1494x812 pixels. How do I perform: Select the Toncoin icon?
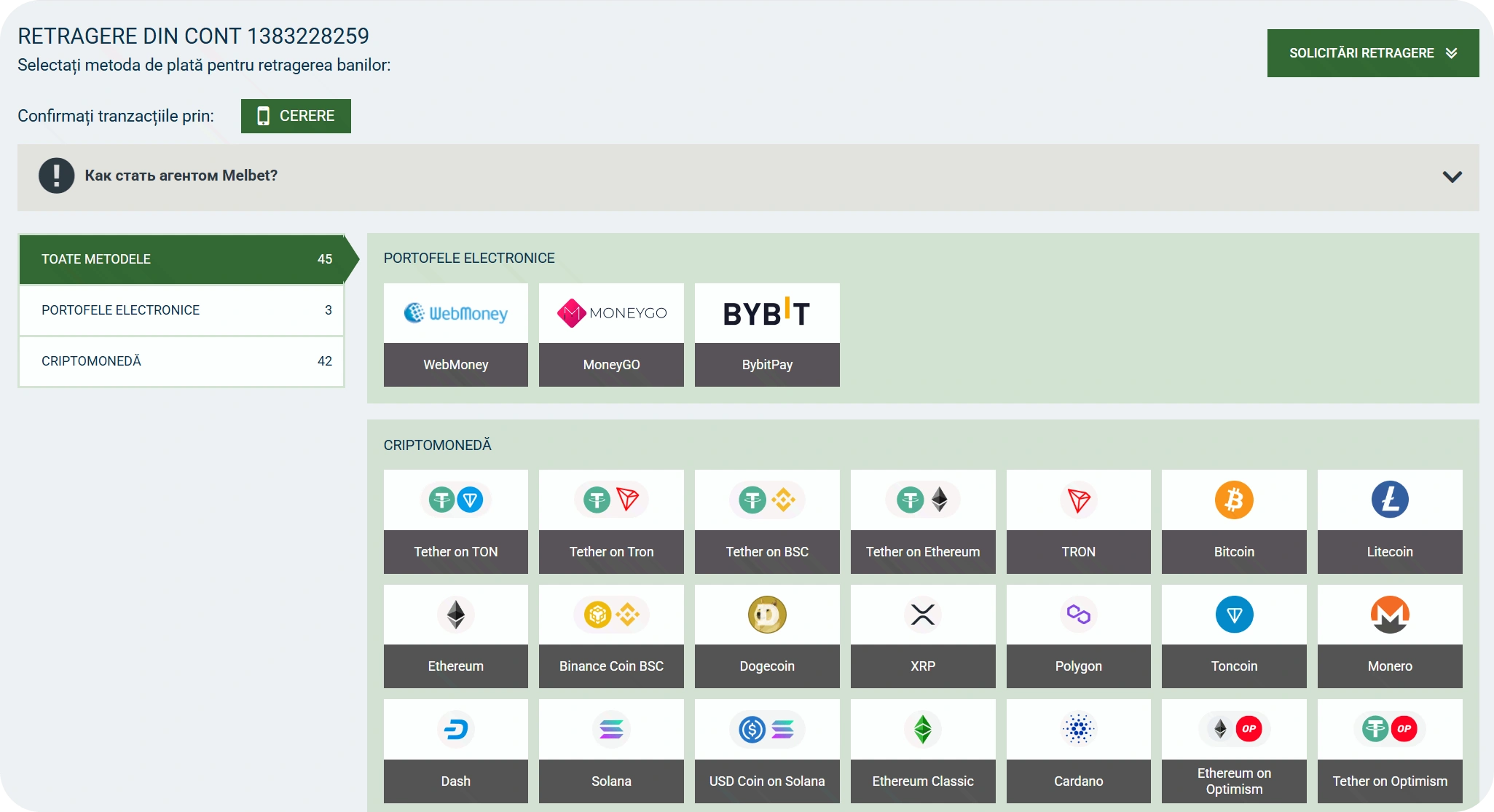[1234, 615]
